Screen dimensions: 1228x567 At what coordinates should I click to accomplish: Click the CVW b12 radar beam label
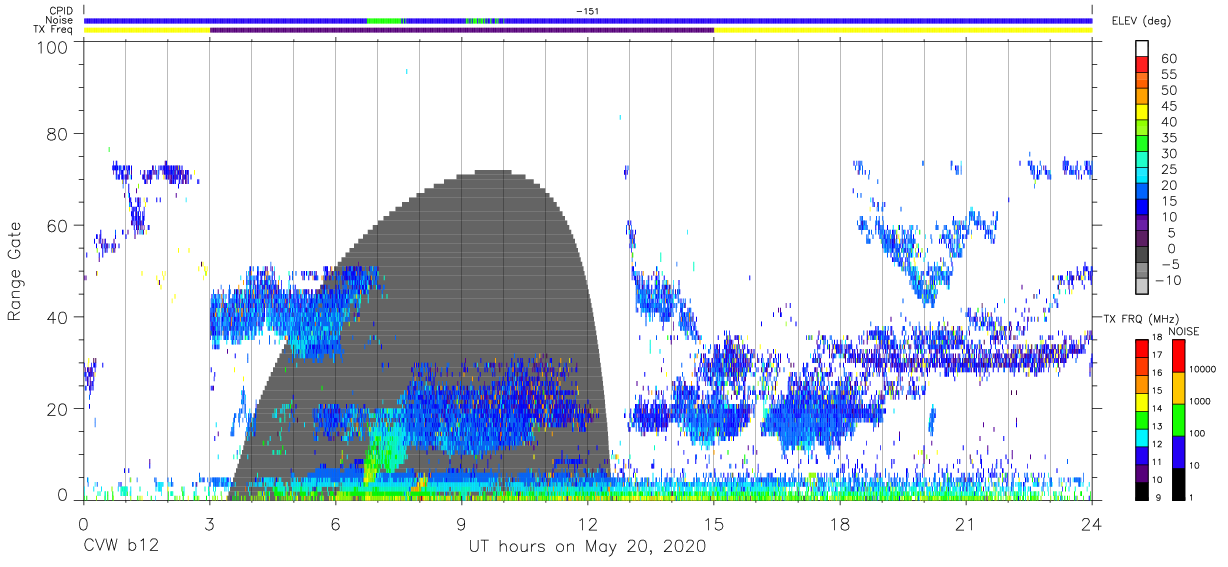point(120,547)
